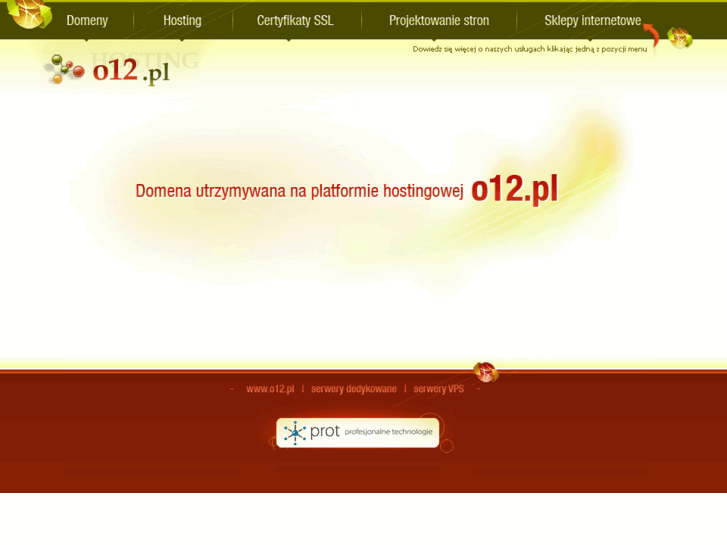Click the o12.pl molecule logo icon
Viewport: 727px width, 545px height.
(x=64, y=70)
